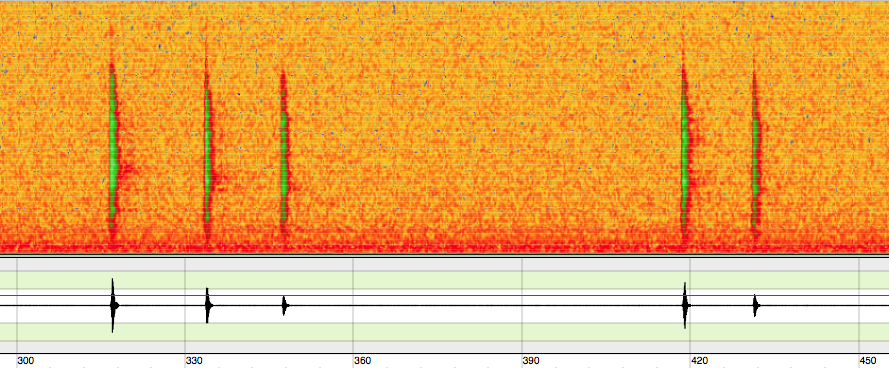The height and width of the screenshot is (368, 889).
Task: Click the lower light-green band in waveform
Action: 444,332
